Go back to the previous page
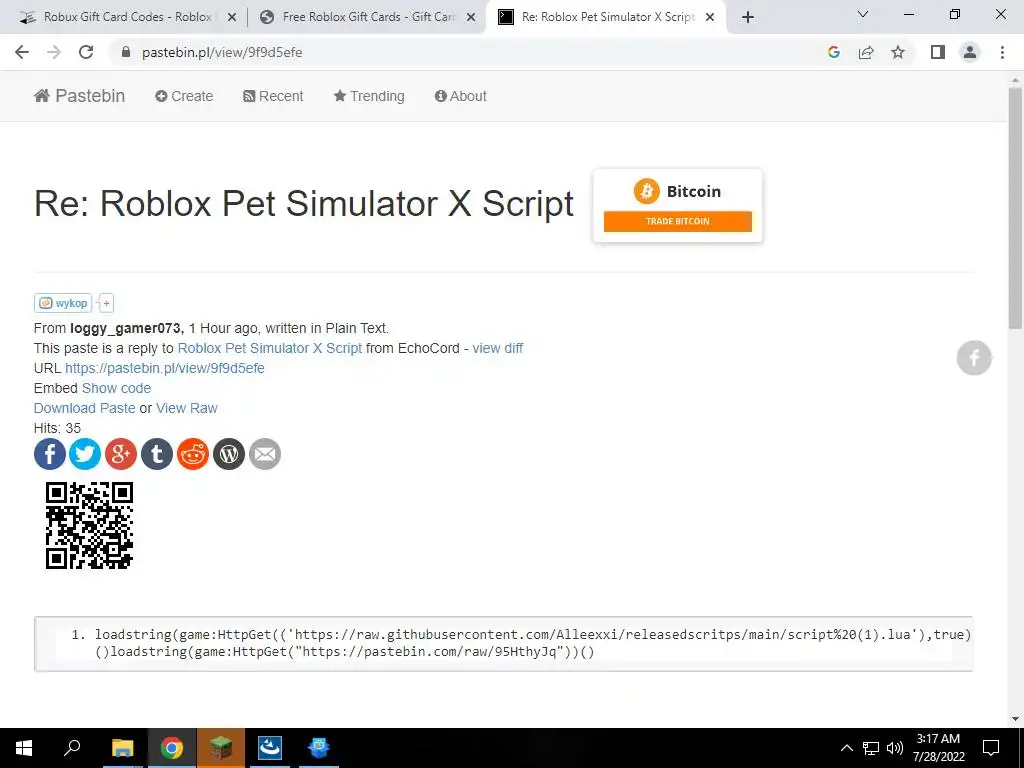Screen dimensions: 1024x768 [x=22, y=52]
